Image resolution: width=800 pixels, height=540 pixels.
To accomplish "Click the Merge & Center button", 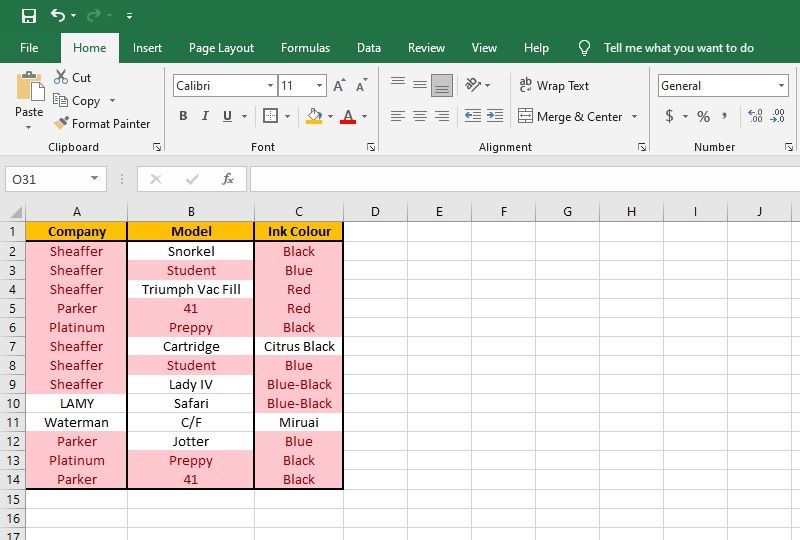I will (x=570, y=116).
